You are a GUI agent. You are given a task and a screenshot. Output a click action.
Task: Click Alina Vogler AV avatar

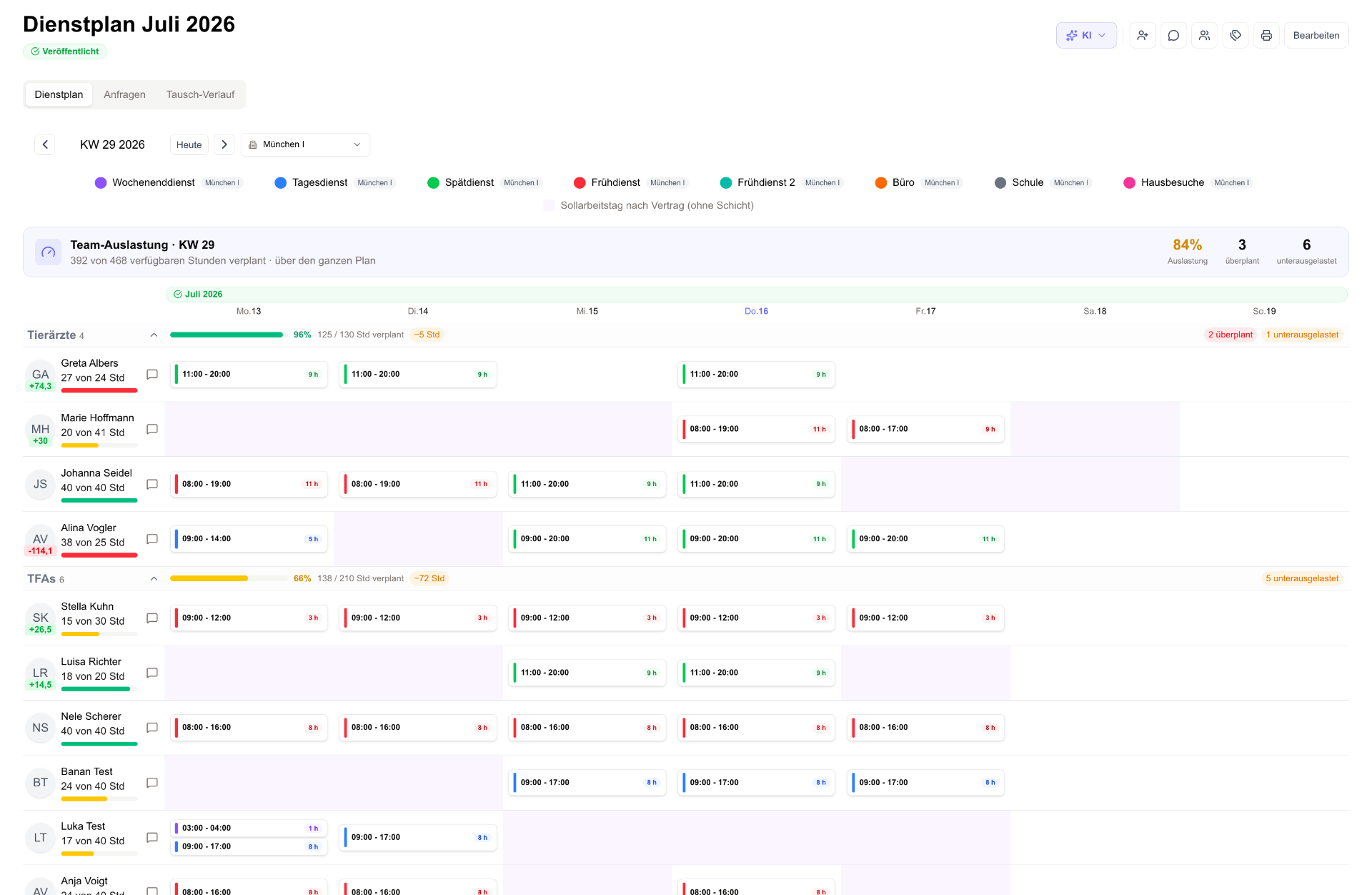[x=41, y=540]
